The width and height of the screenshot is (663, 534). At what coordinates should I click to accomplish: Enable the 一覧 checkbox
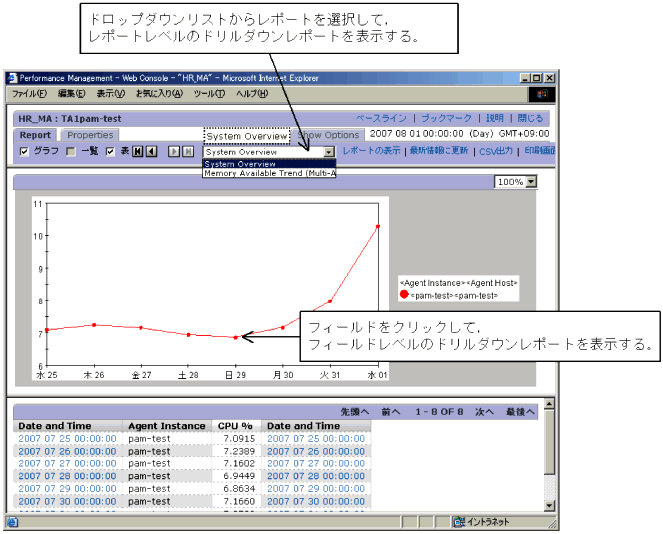pyautogui.click(x=71, y=151)
